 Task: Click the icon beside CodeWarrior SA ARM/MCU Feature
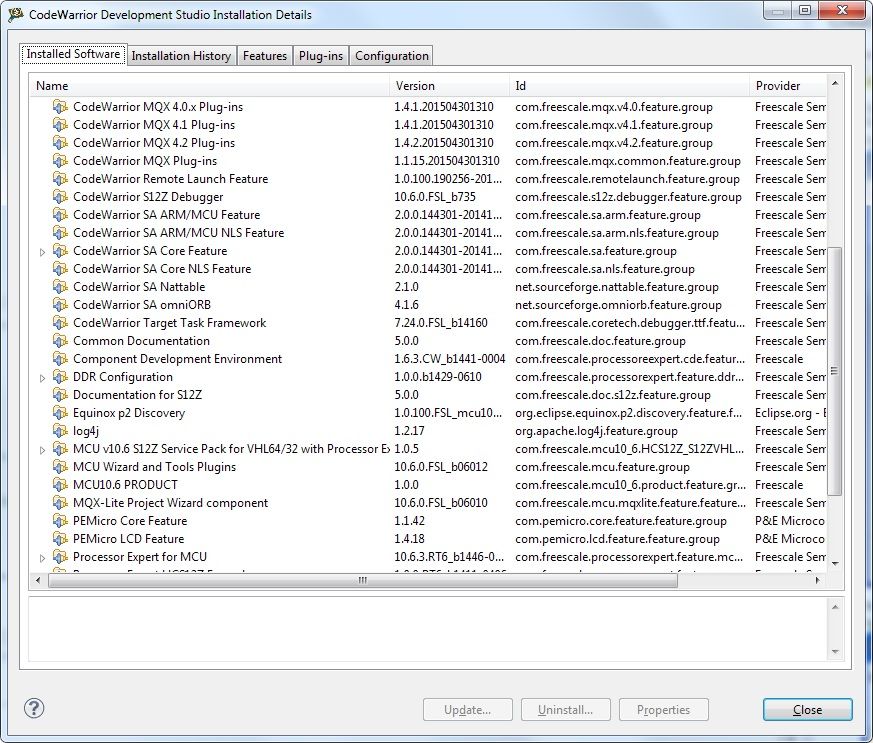pos(60,214)
